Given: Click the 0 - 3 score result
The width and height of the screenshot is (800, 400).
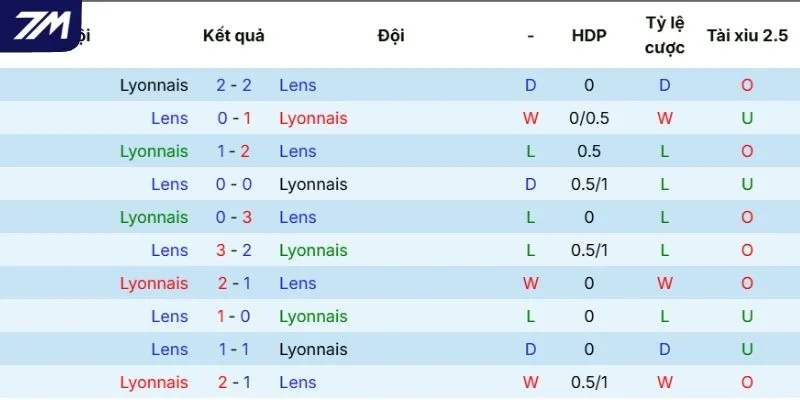Looking at the screenshot, I should tap(234, 217).
